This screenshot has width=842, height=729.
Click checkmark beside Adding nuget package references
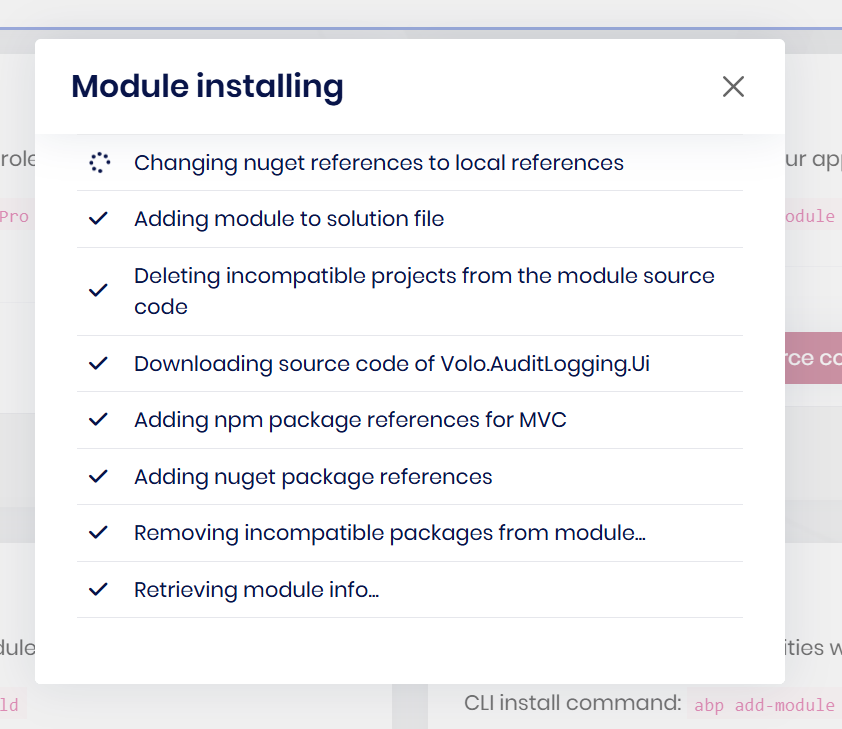pos(98,477)
